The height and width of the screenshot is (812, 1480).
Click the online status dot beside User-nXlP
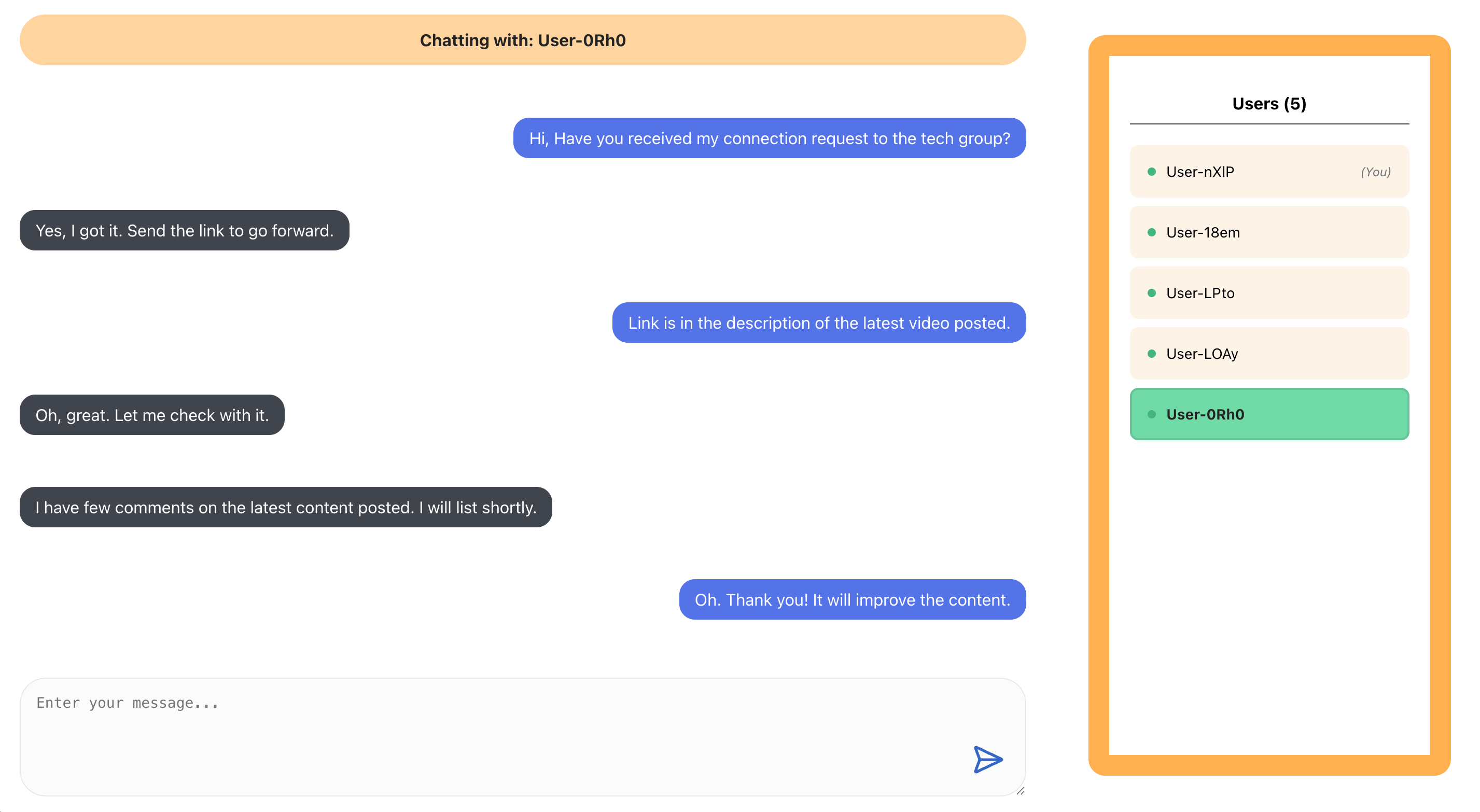click(1151, 171)
